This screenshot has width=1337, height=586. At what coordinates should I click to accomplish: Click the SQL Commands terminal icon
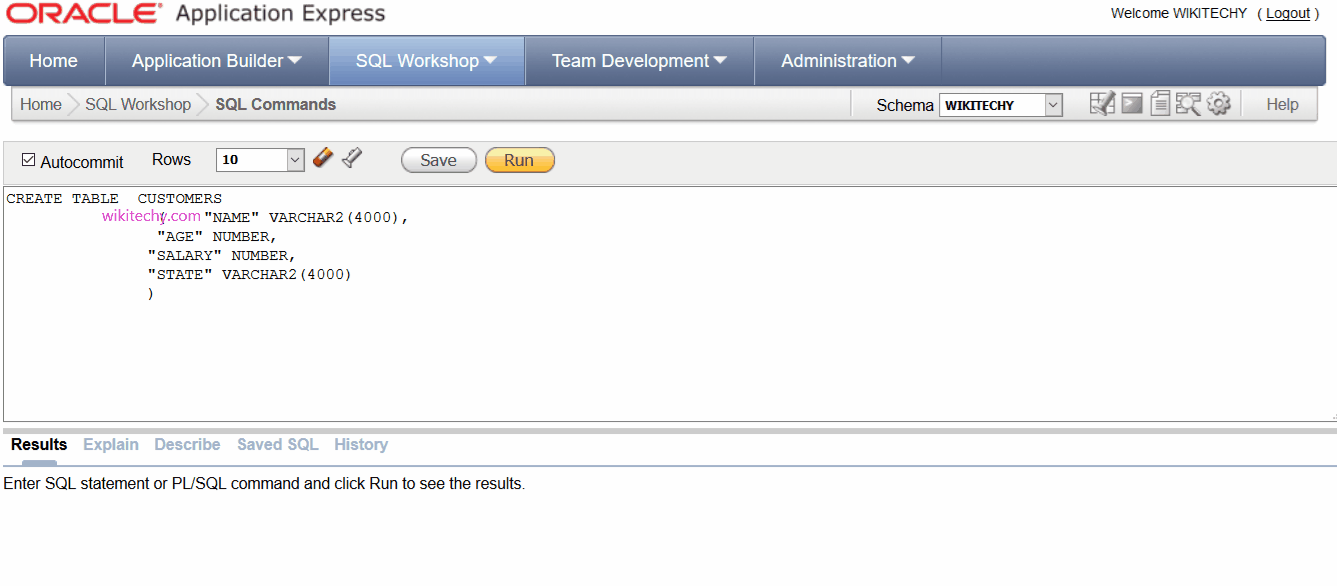(x=1131, y=103)
